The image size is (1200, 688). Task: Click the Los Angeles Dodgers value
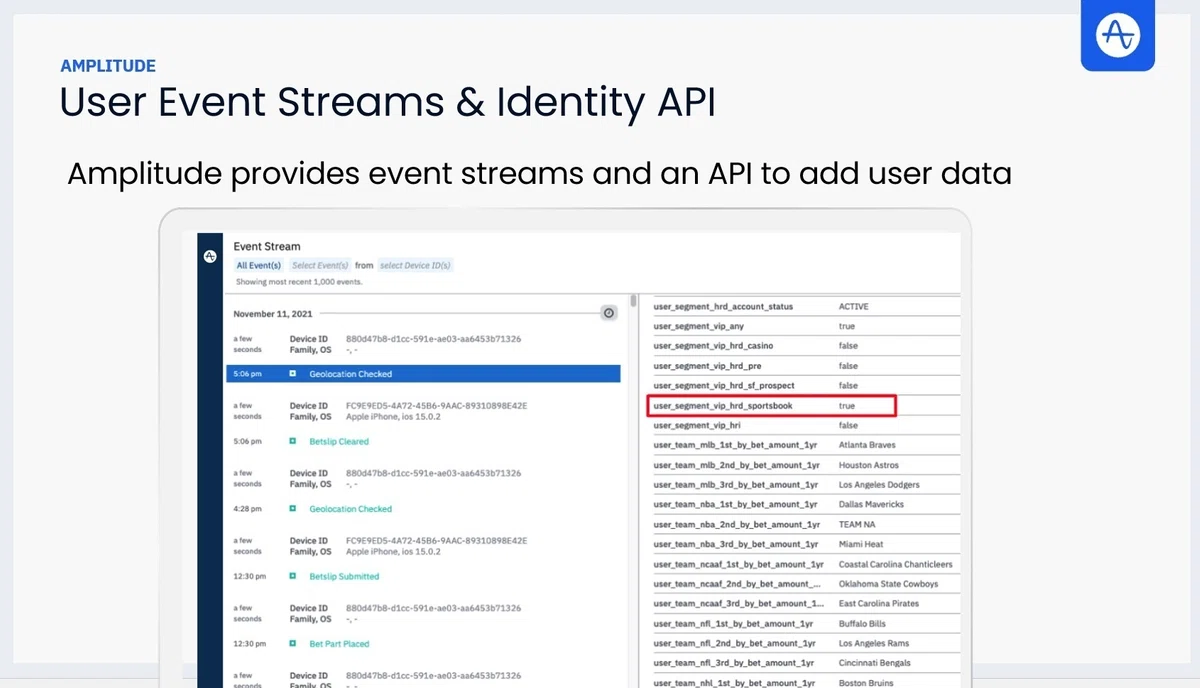coord(879,485)
